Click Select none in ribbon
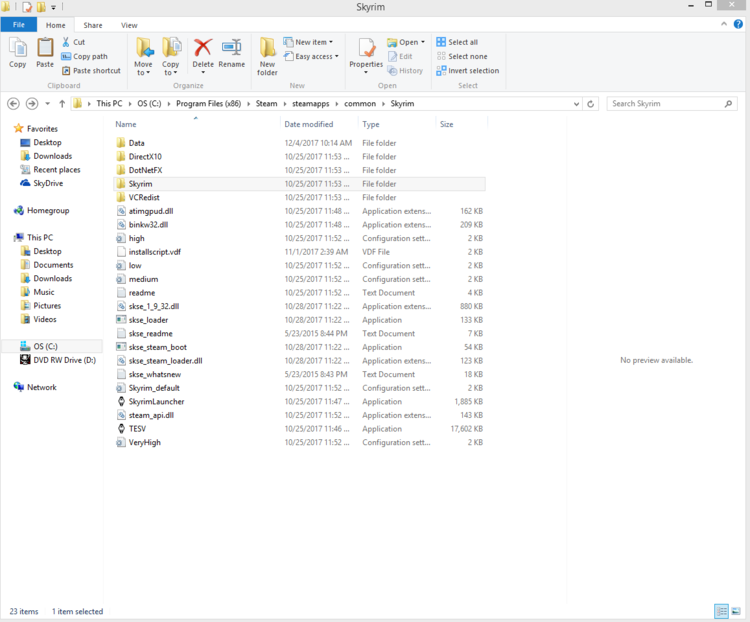Image resolution: width=750 pixels, height=622 pixels. pos(462,56)
